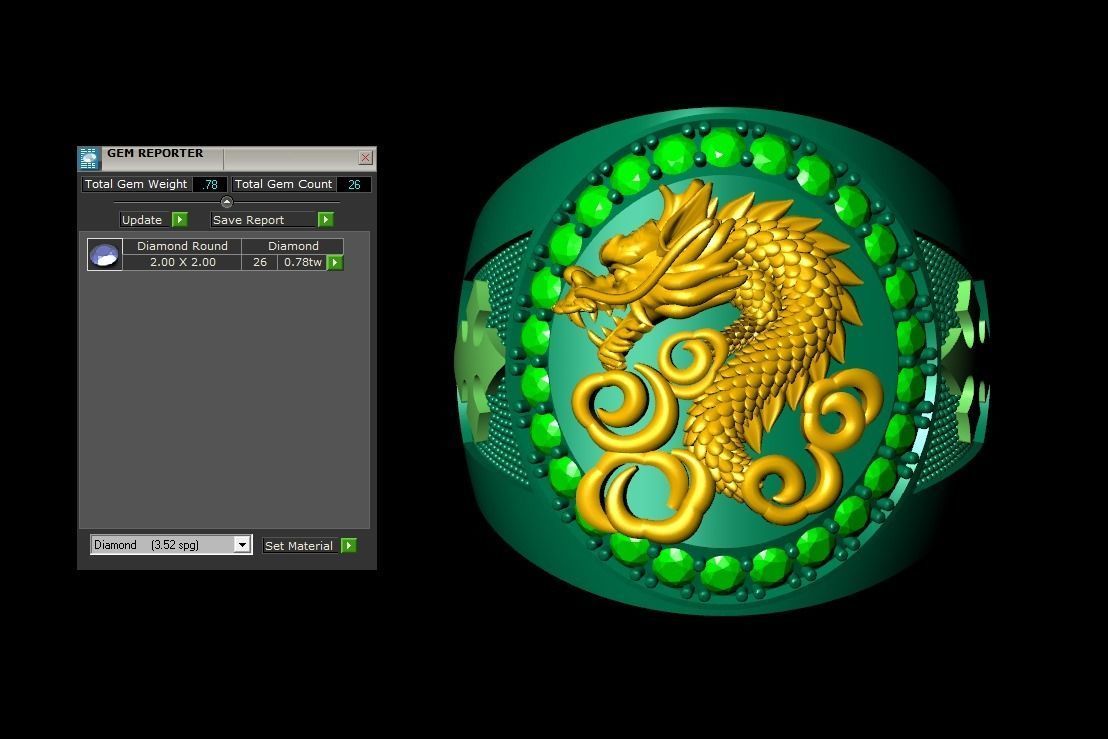Select the 2.00 X 2.00 size cell
Image resolution: width=1108 pixels, height=739 pixels.
[x=182, y=262]
